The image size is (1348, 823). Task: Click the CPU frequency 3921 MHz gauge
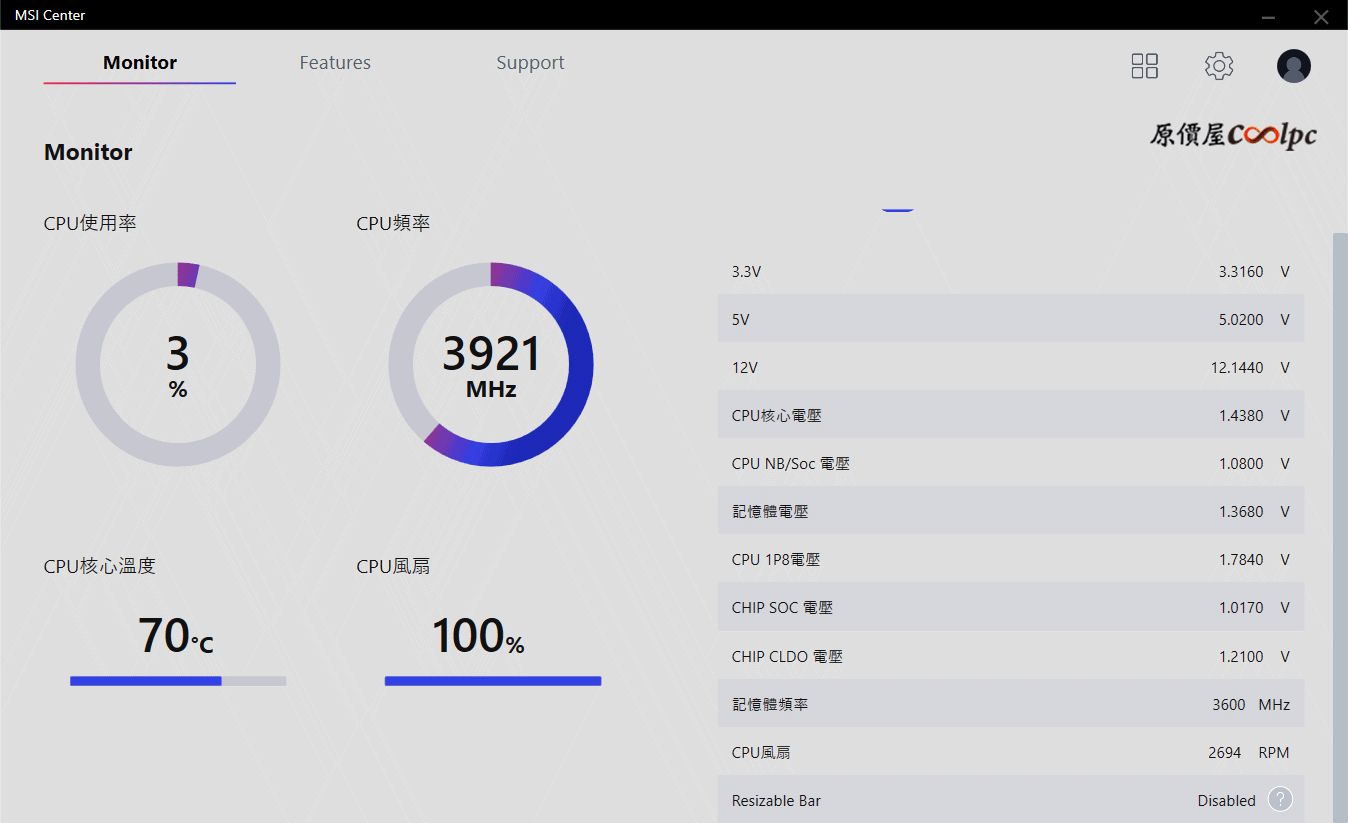491,364
